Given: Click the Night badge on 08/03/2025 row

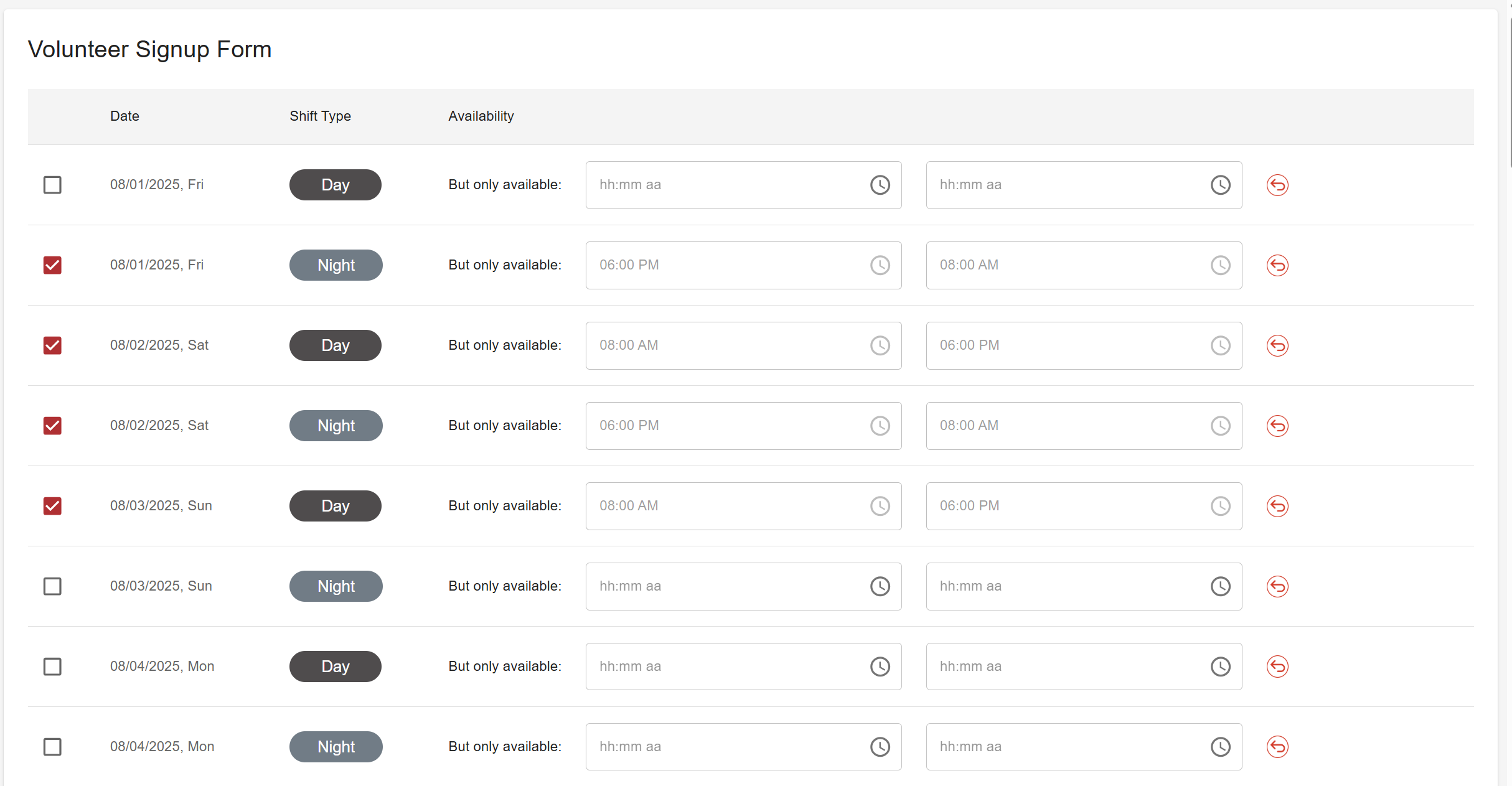Looking at the screenshot, I should (336, 586).
